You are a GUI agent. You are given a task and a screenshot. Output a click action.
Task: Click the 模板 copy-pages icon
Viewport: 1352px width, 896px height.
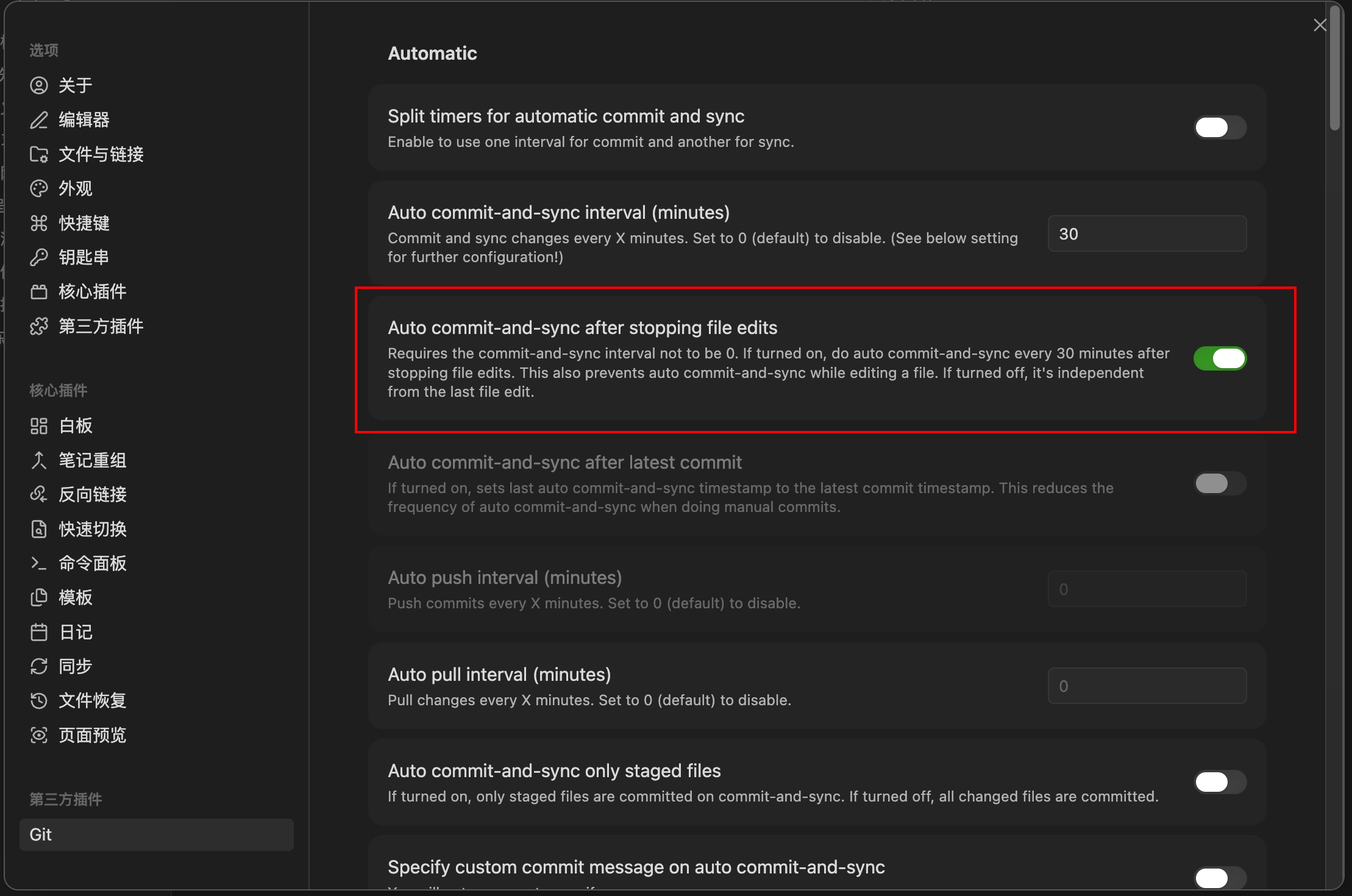pyautogui.click(x=39, y=597)
